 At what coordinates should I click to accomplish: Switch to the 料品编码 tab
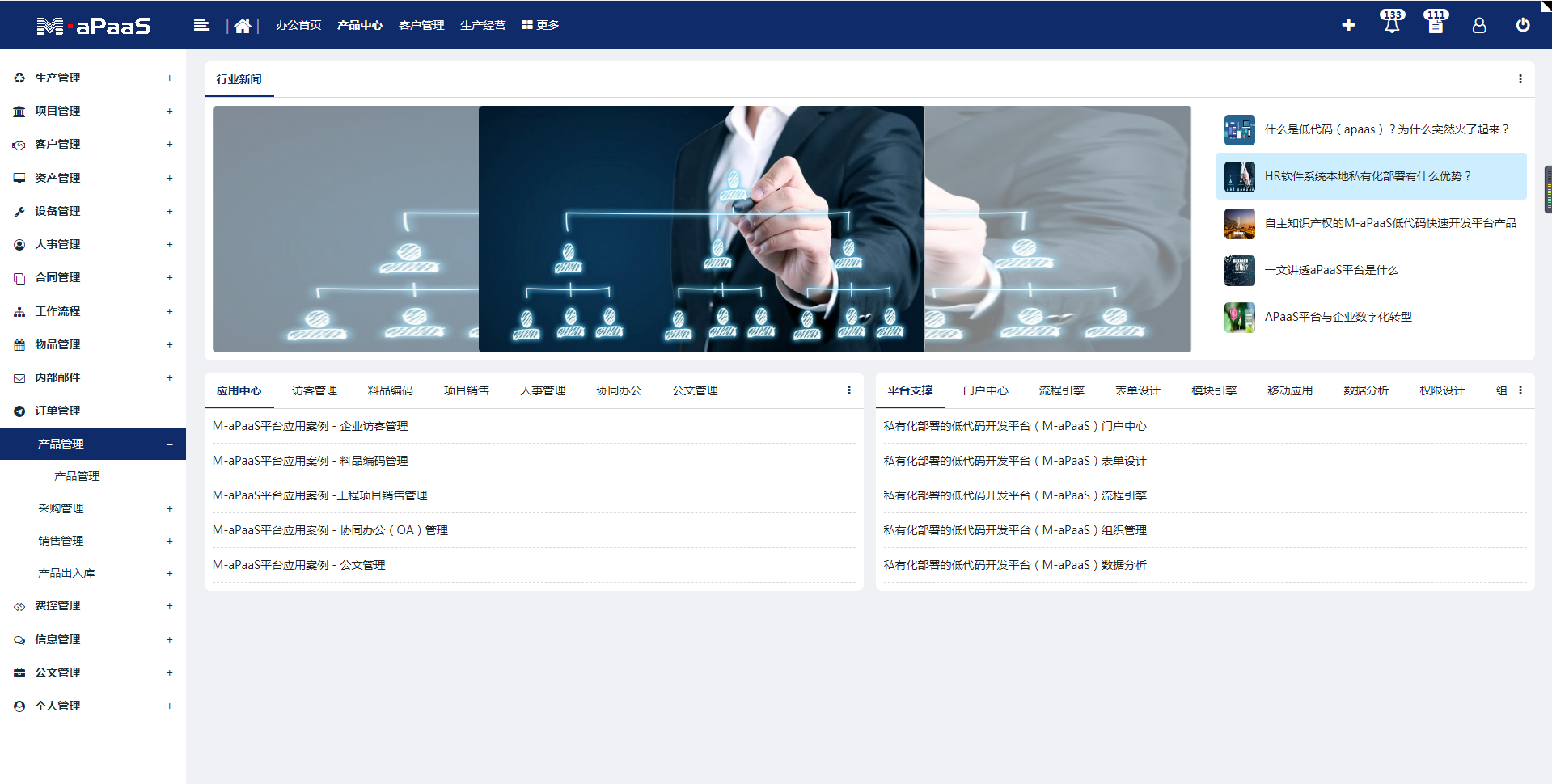click(x=391, y=391)
